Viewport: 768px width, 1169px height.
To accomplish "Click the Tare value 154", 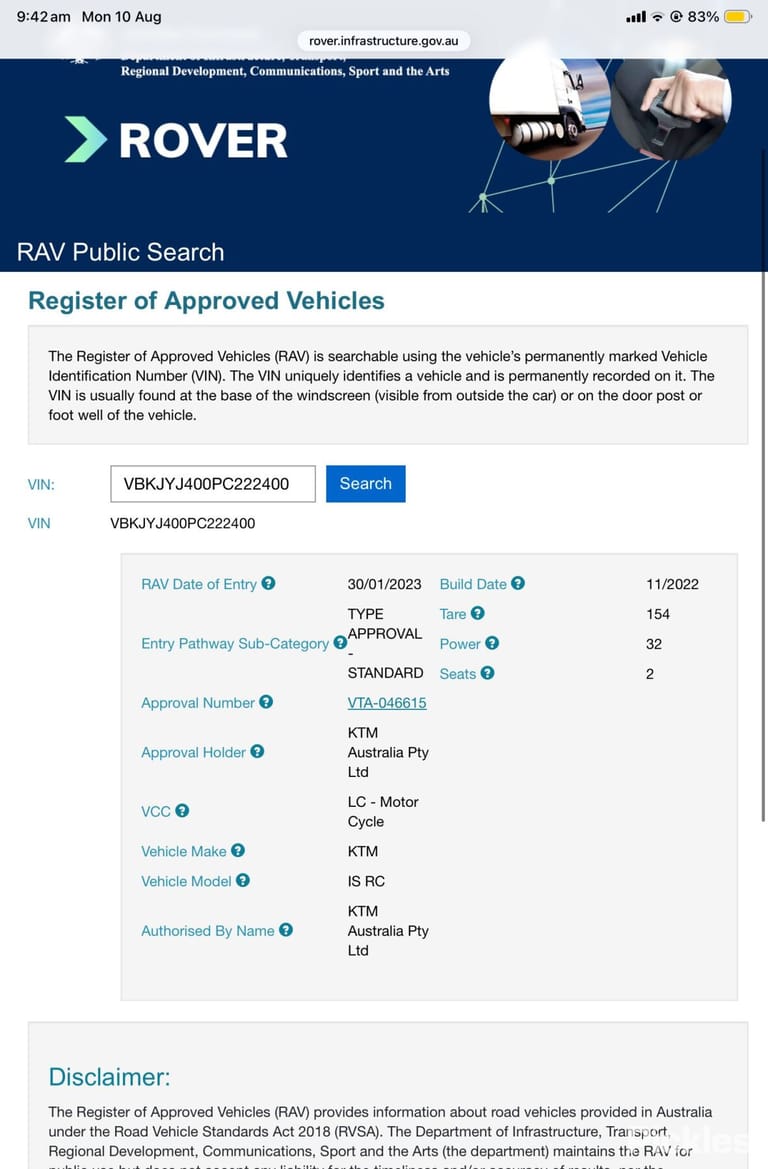I will click(658, 614).
